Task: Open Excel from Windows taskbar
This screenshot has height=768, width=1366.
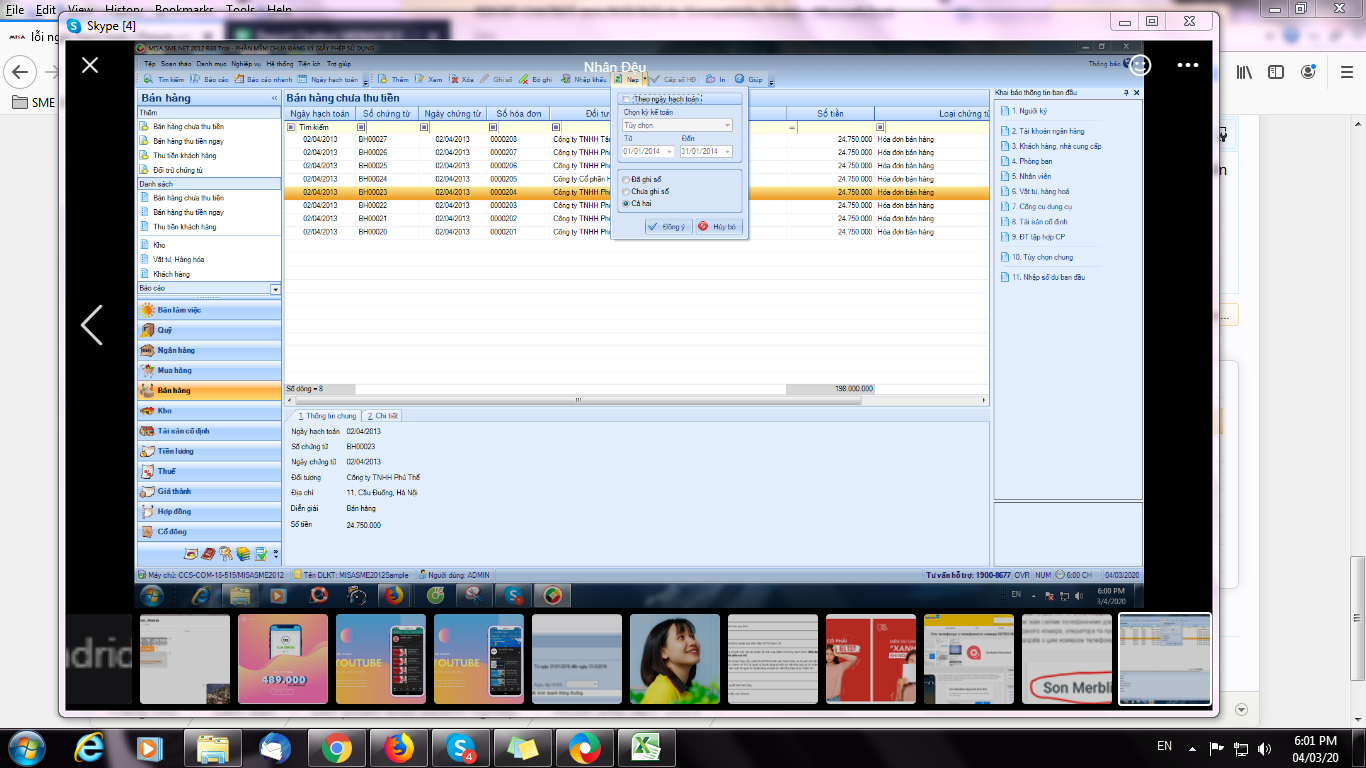Action: click(647, 748)
